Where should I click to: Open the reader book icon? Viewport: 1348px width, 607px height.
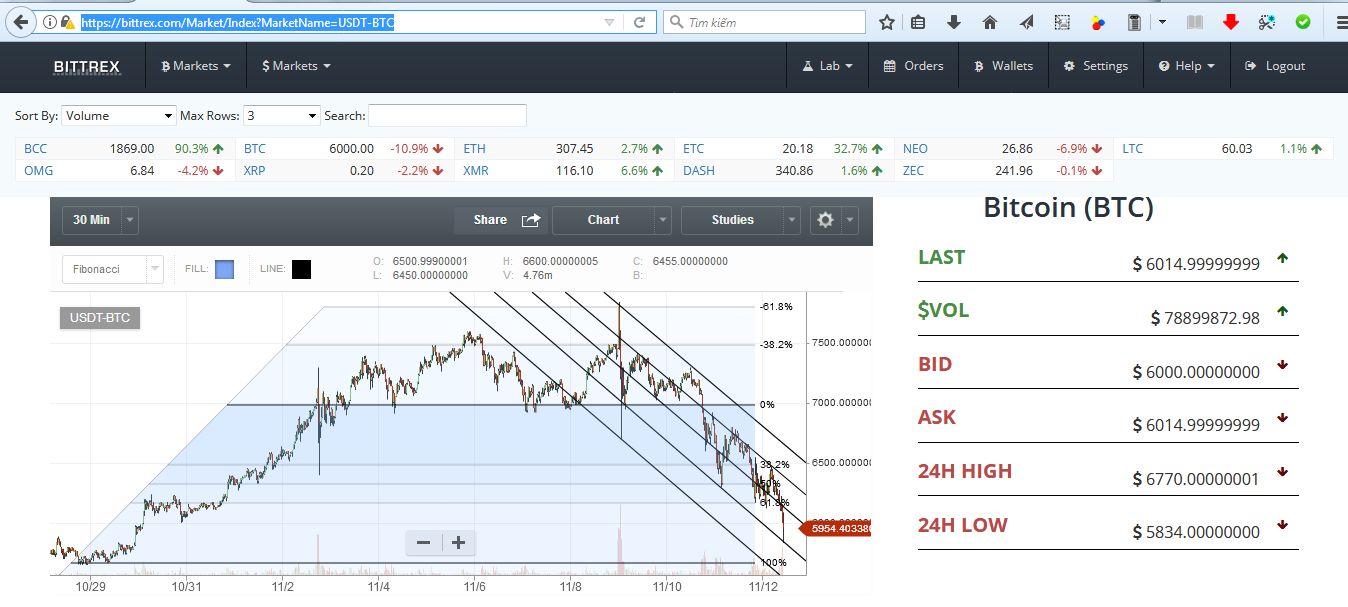pyautogui.click(x=1194, y=22)
